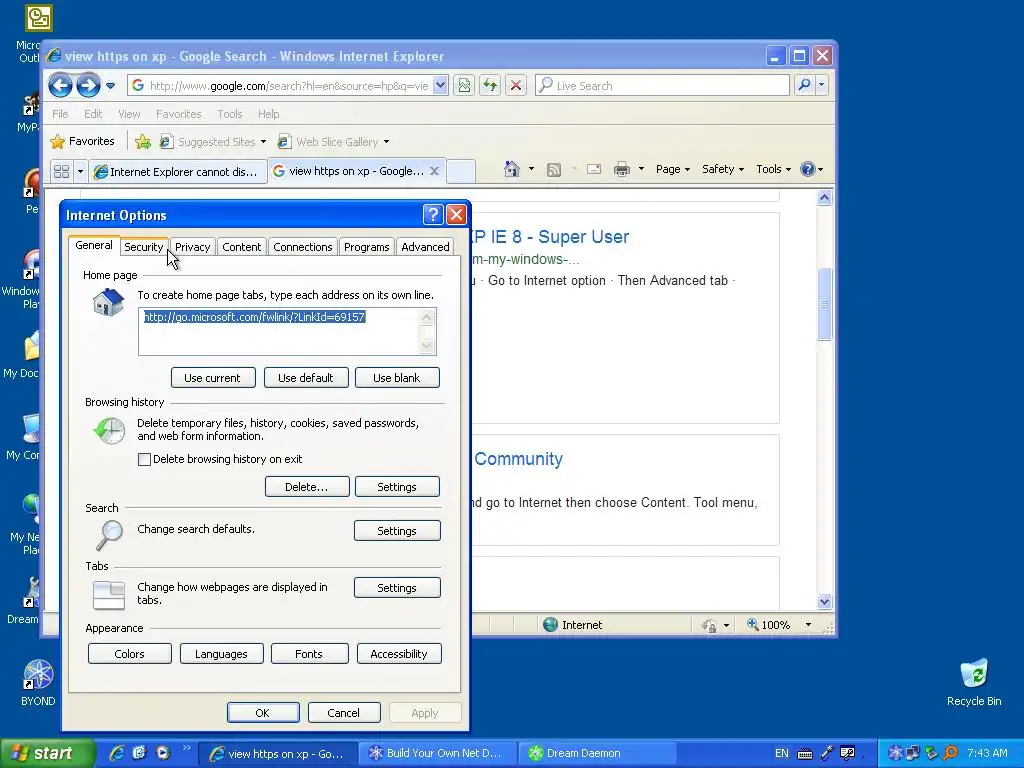Open the File menu in Internet Explorer

[x=60, y=114]
